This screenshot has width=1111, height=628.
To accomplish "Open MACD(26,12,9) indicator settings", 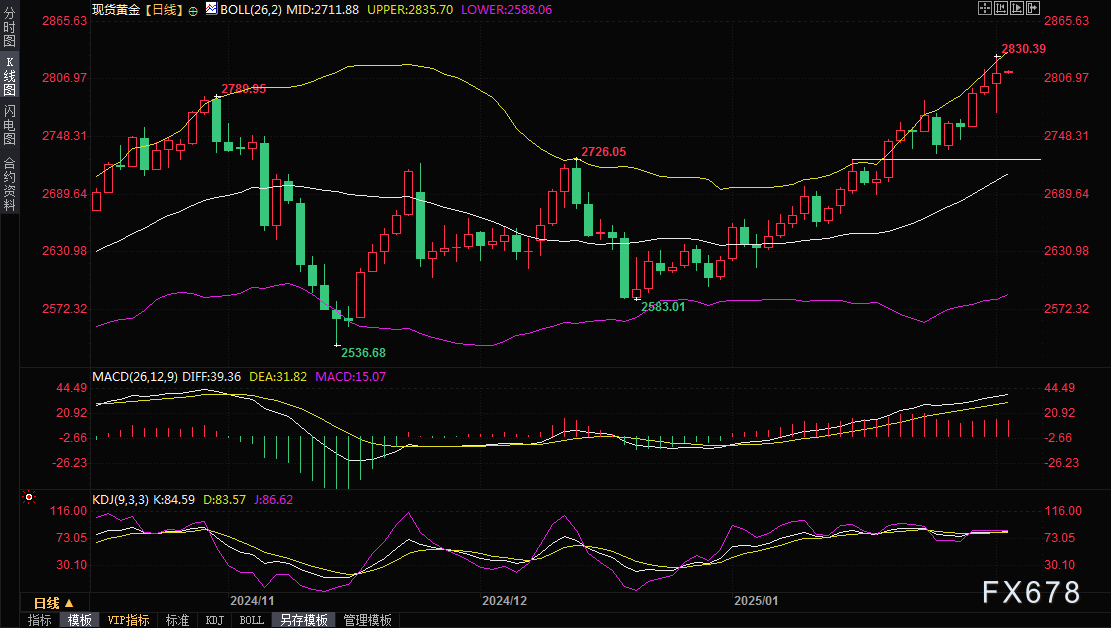I will pyautogui.click(x=134, y=376).
